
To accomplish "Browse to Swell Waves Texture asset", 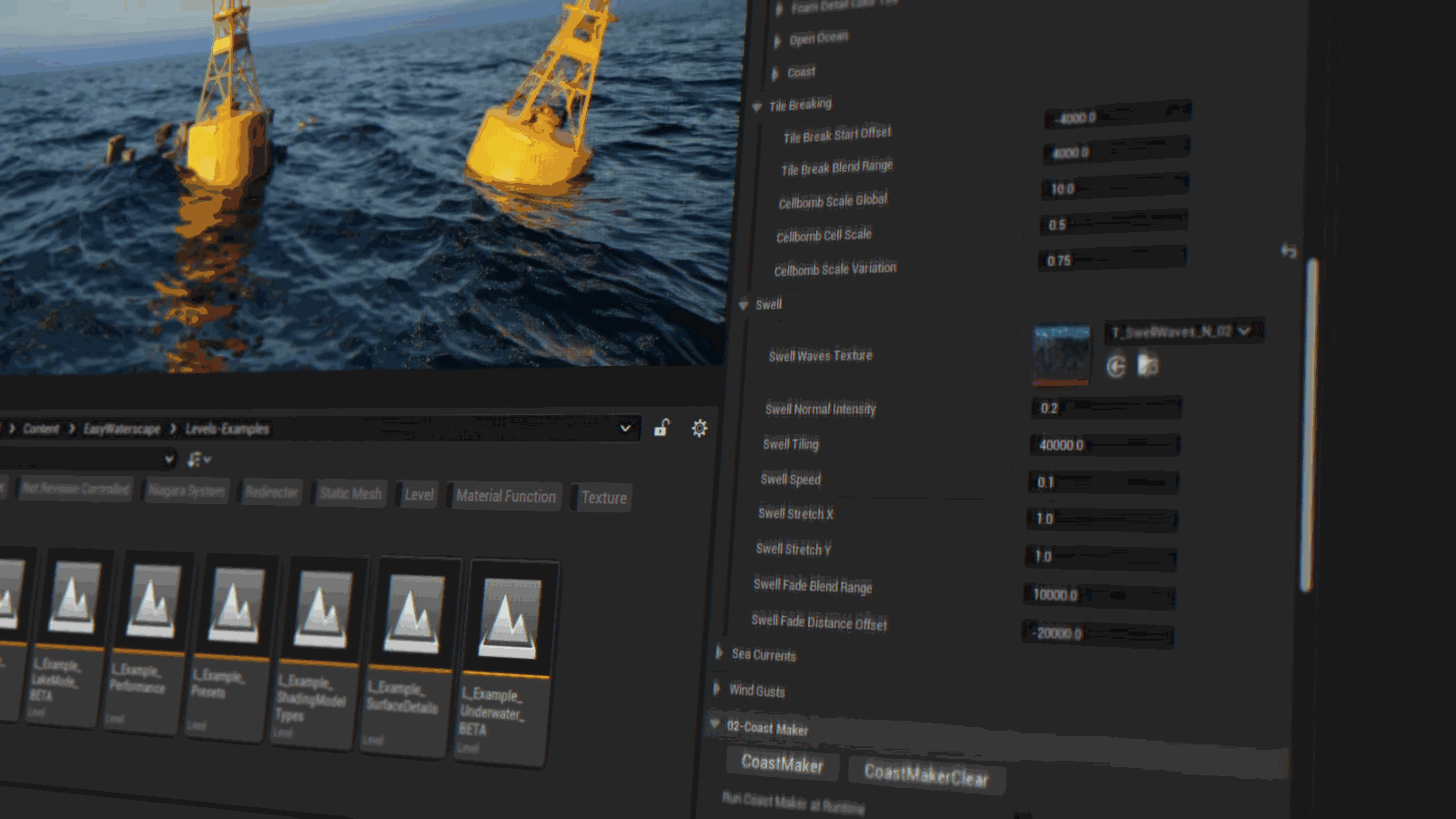I will (1148, 365).
